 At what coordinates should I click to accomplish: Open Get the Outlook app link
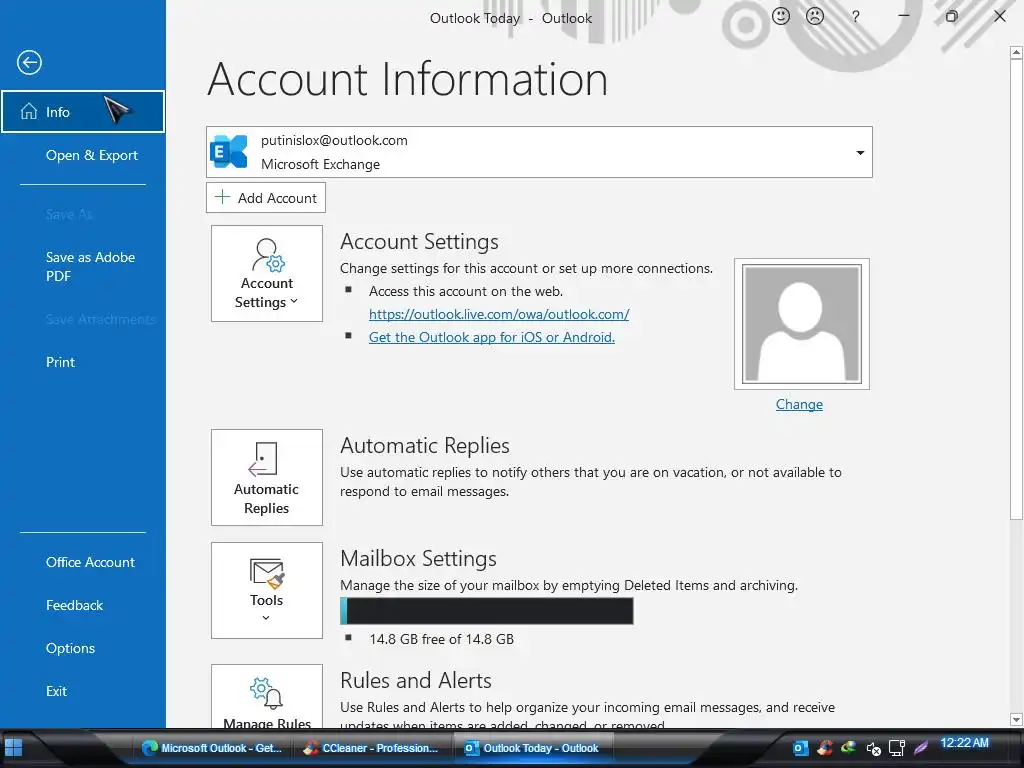click(x=492, y=337)
